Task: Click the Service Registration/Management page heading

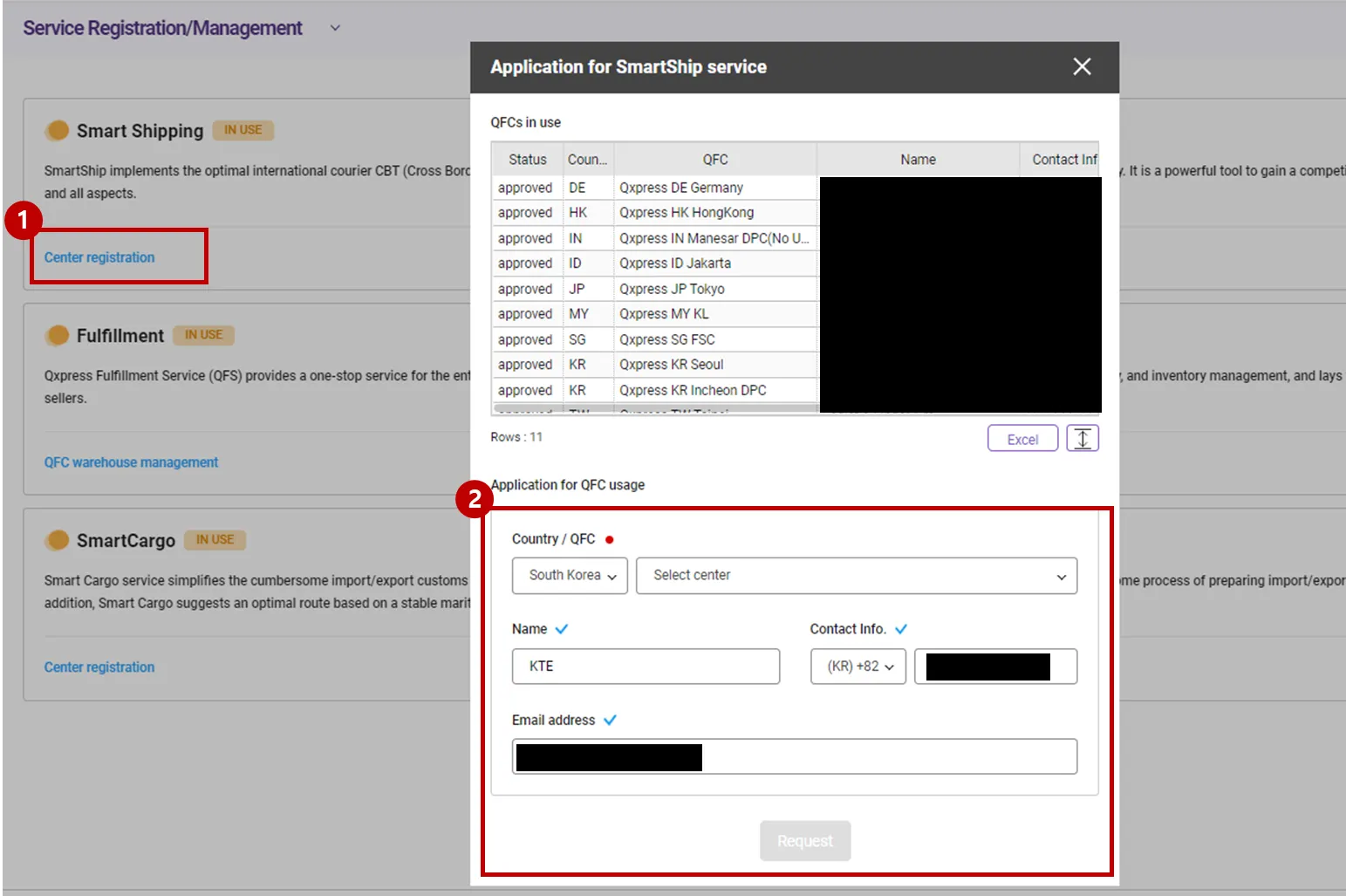Action: (162, 28)
